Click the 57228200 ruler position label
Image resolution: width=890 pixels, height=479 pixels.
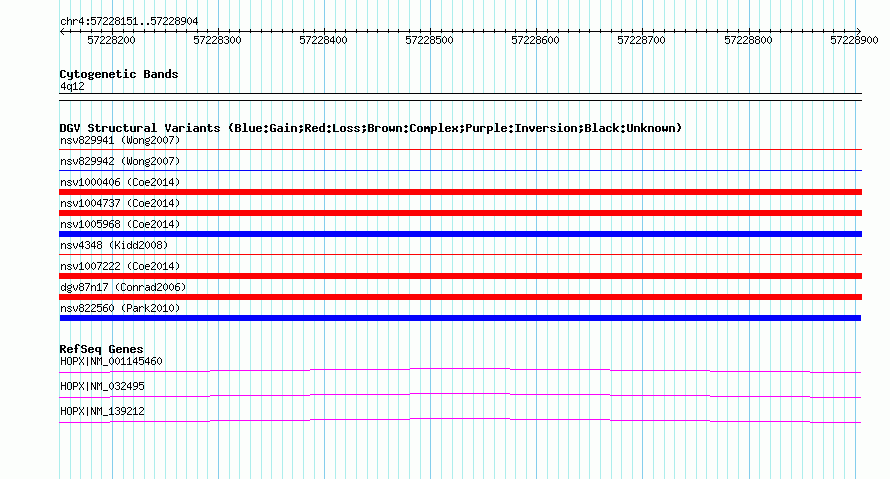pos(111,40)
